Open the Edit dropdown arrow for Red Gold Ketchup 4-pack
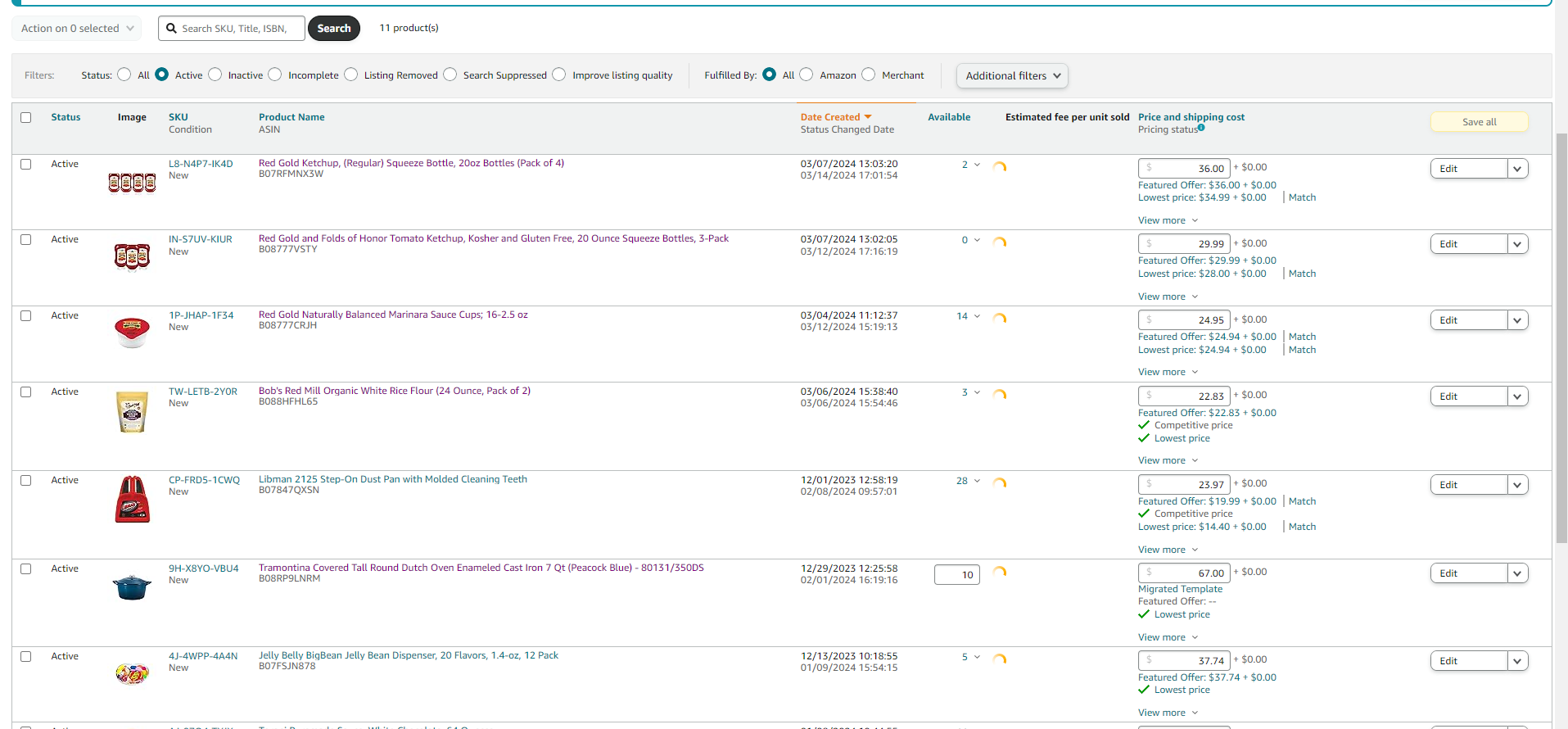This screenshot has width=1568, height=729. click(x=1517, y=169)
